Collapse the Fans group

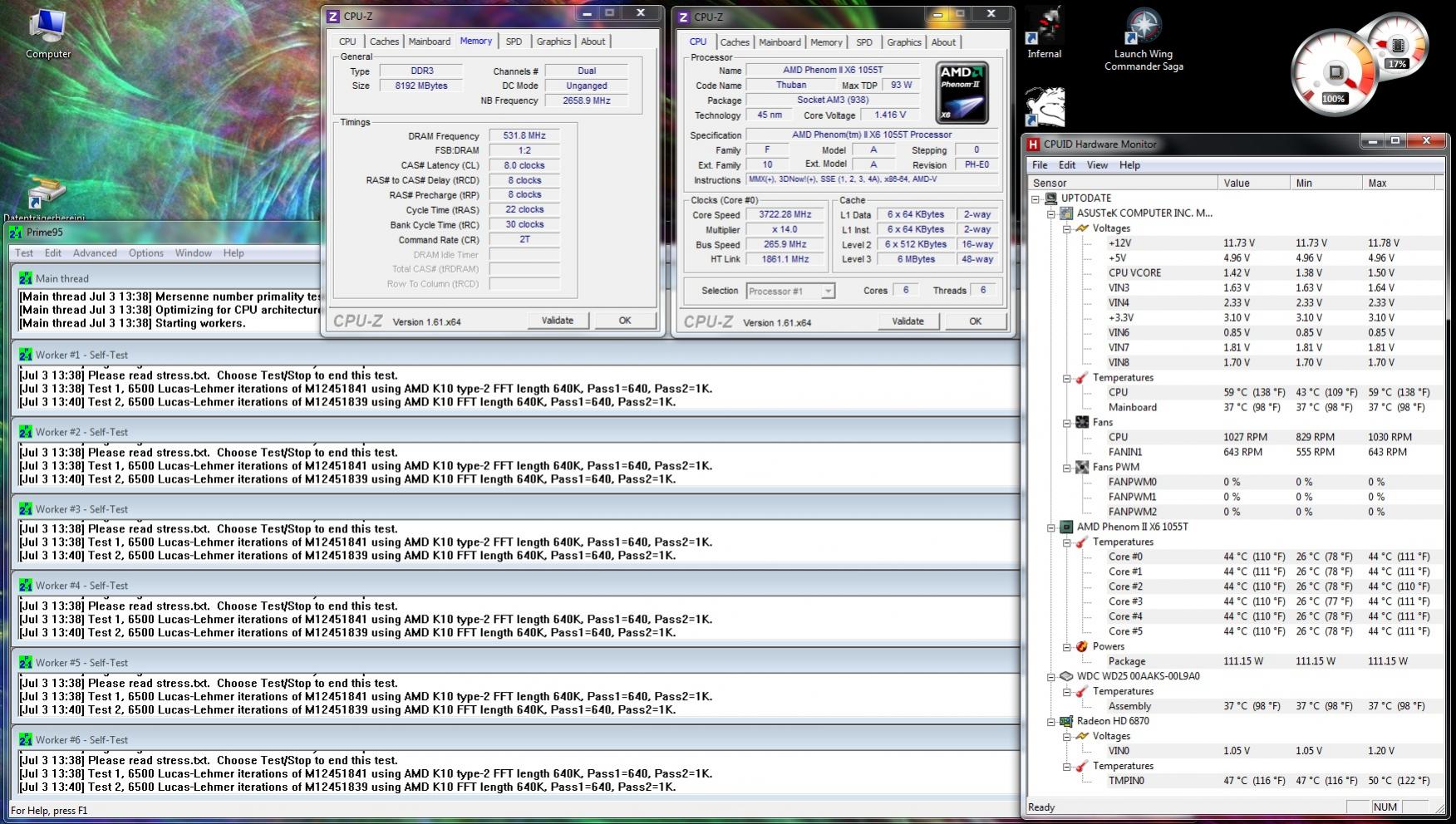pos(1067,423)
